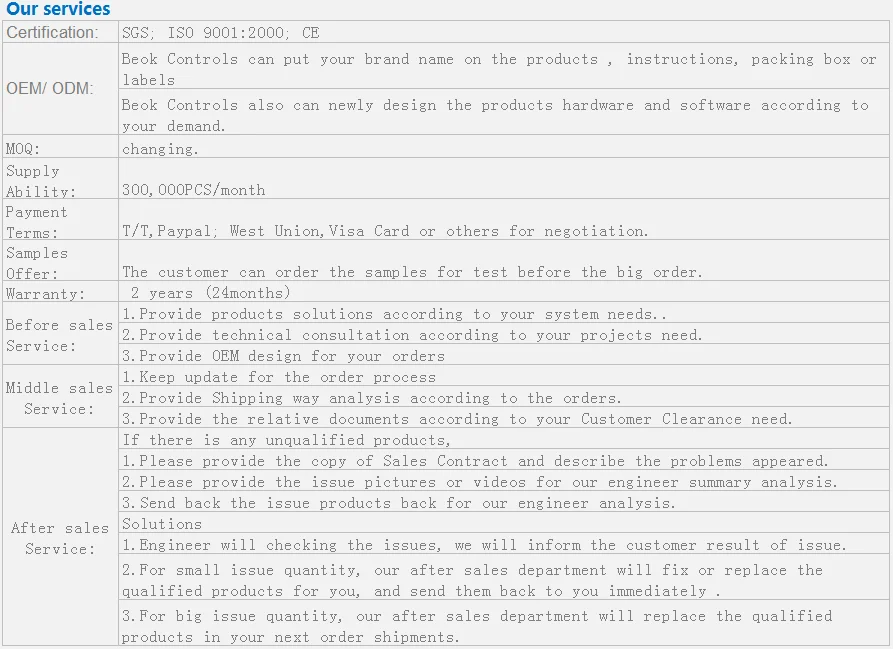Click 'Provide OEM design for your orders' row
This screenshot has width=893, height=649.
[503, 355]
